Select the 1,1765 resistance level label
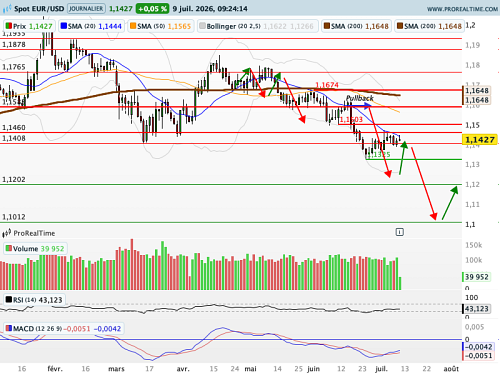The width and height of the screenshot is (500, 375). pyautogui.click(x=14, y=67)
